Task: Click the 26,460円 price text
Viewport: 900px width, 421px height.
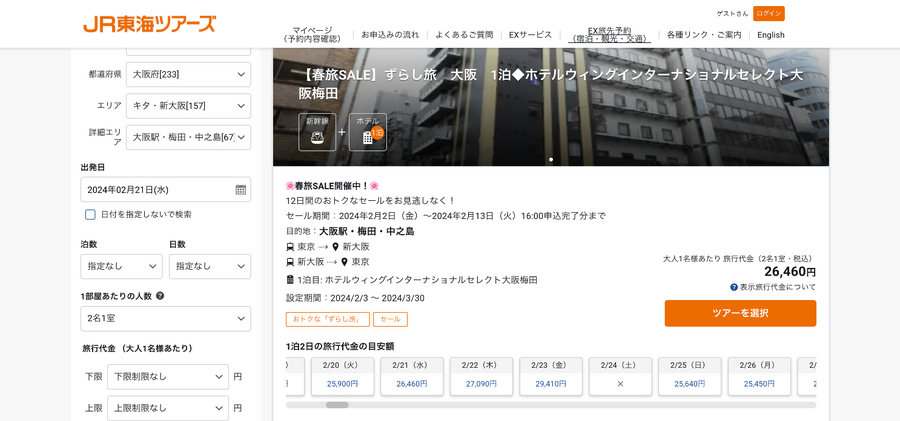Action: 790,272
